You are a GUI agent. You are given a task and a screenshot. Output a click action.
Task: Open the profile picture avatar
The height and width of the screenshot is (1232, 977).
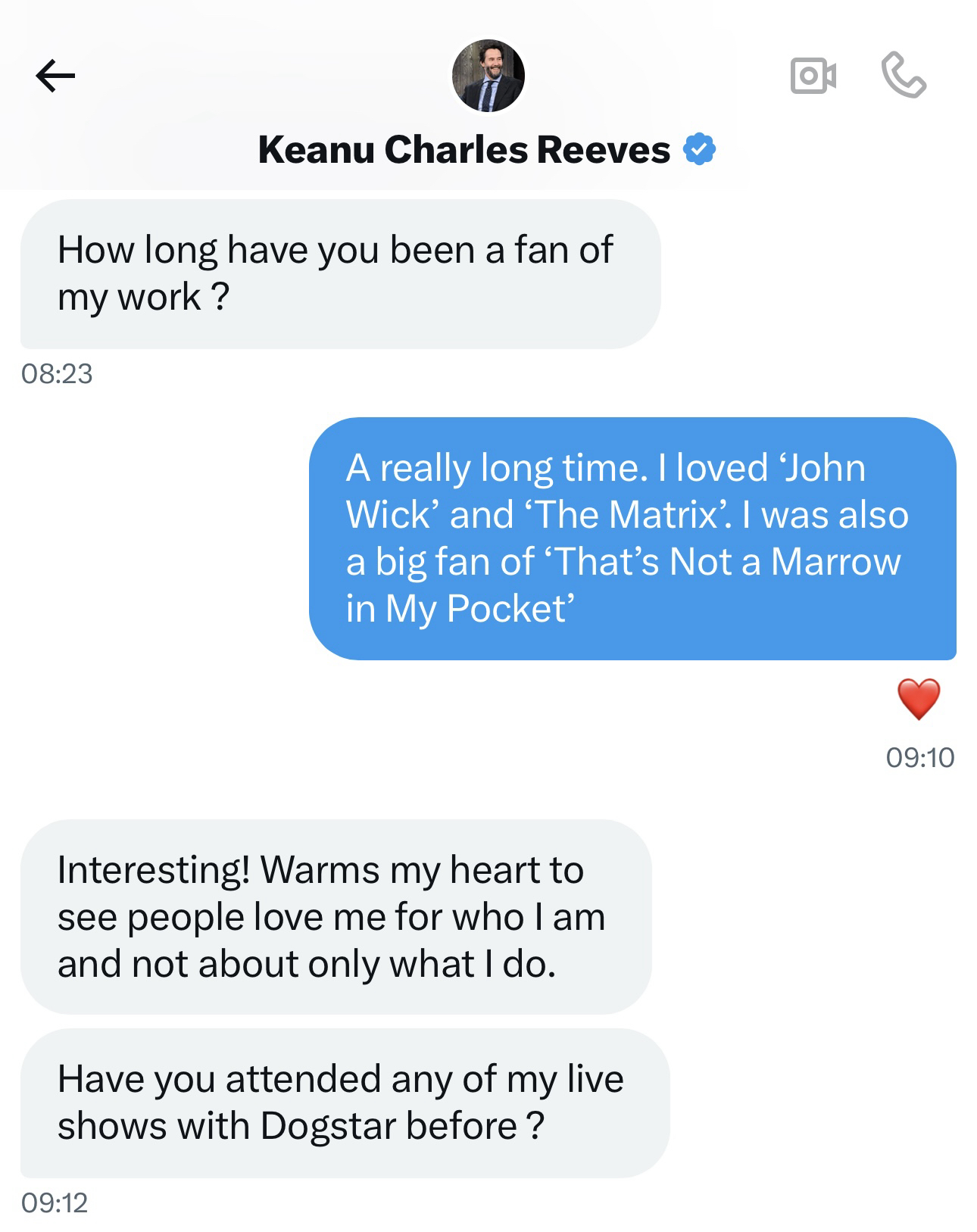point(488,76)
